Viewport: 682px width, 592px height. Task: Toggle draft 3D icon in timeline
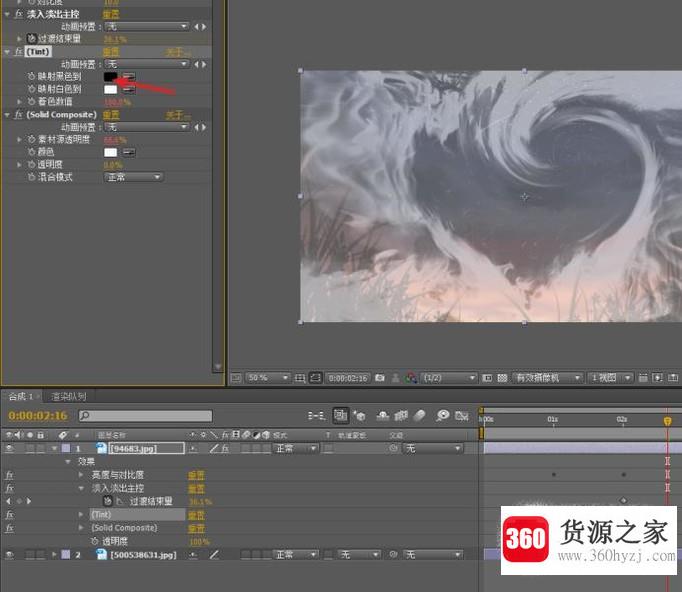[359, 416]
